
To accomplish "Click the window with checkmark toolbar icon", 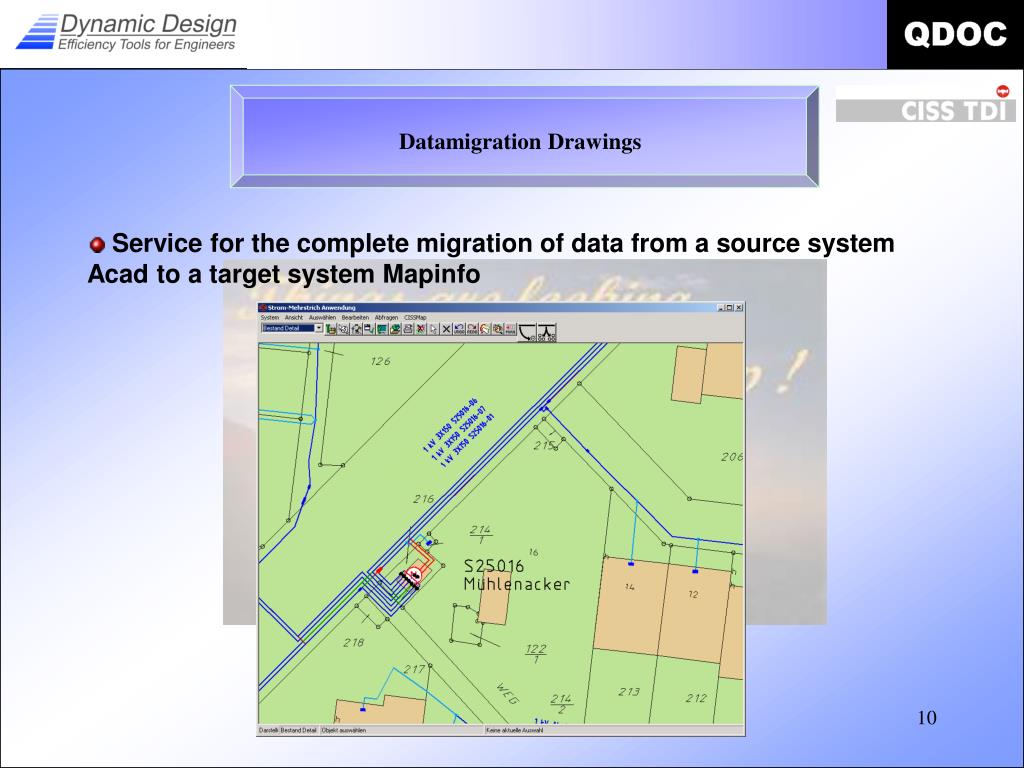I will (369, 329).
